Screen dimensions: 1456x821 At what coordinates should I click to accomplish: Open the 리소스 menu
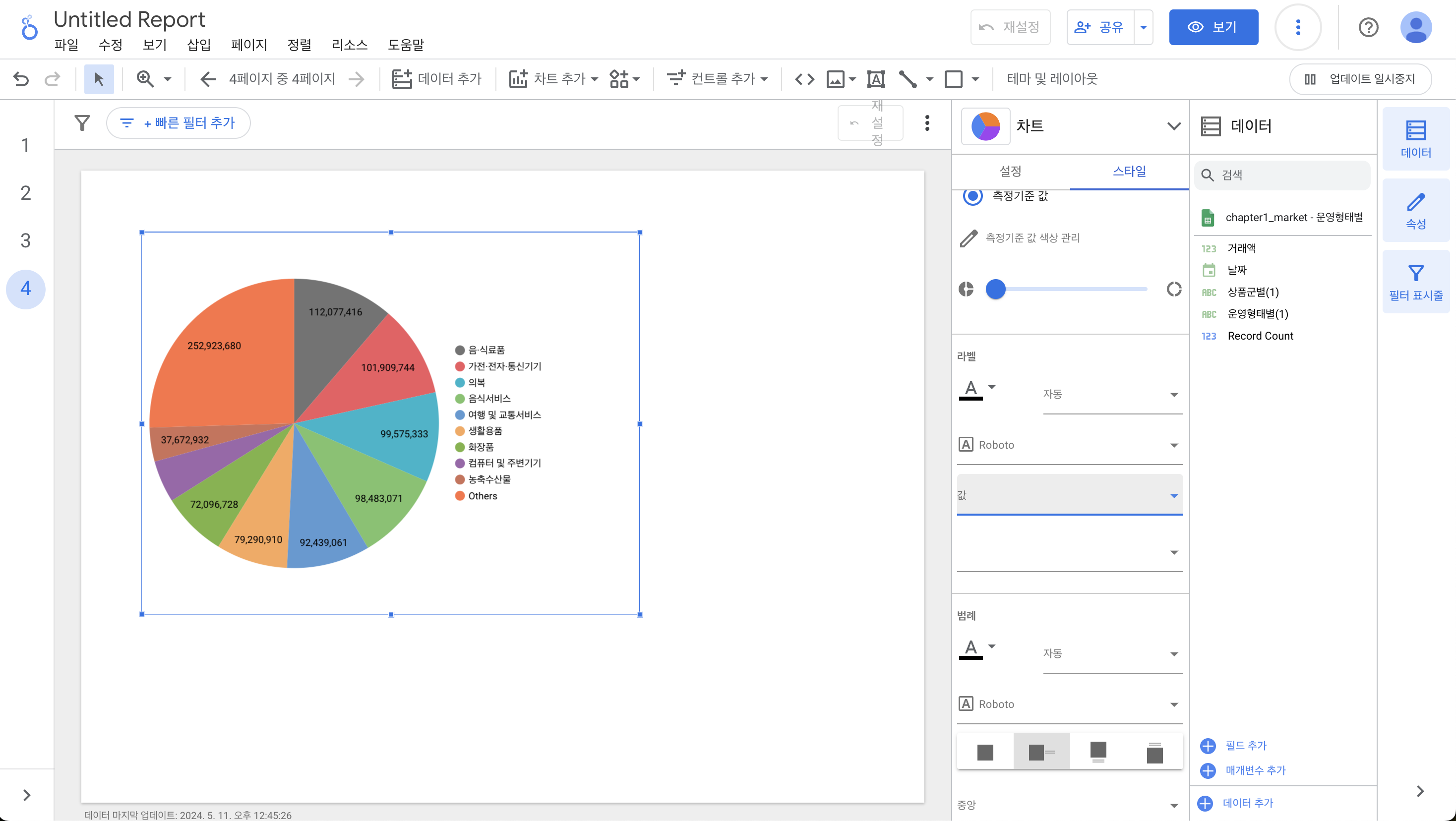pos(349,45)
